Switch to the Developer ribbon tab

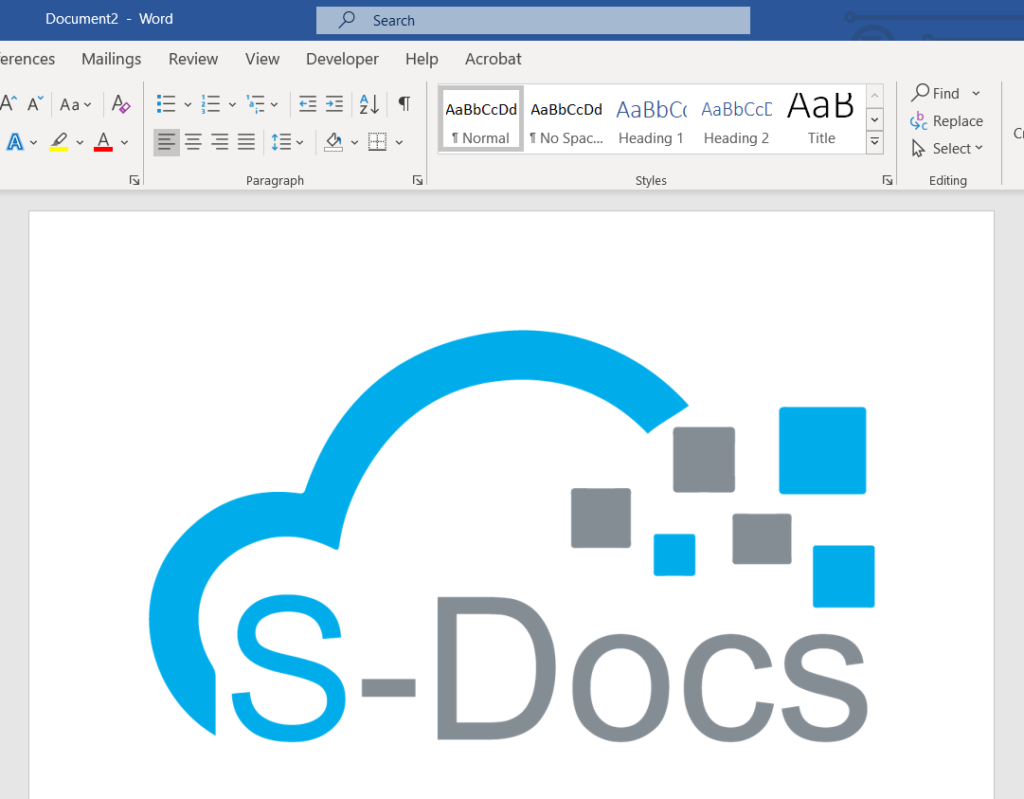[x=342, y=59]
